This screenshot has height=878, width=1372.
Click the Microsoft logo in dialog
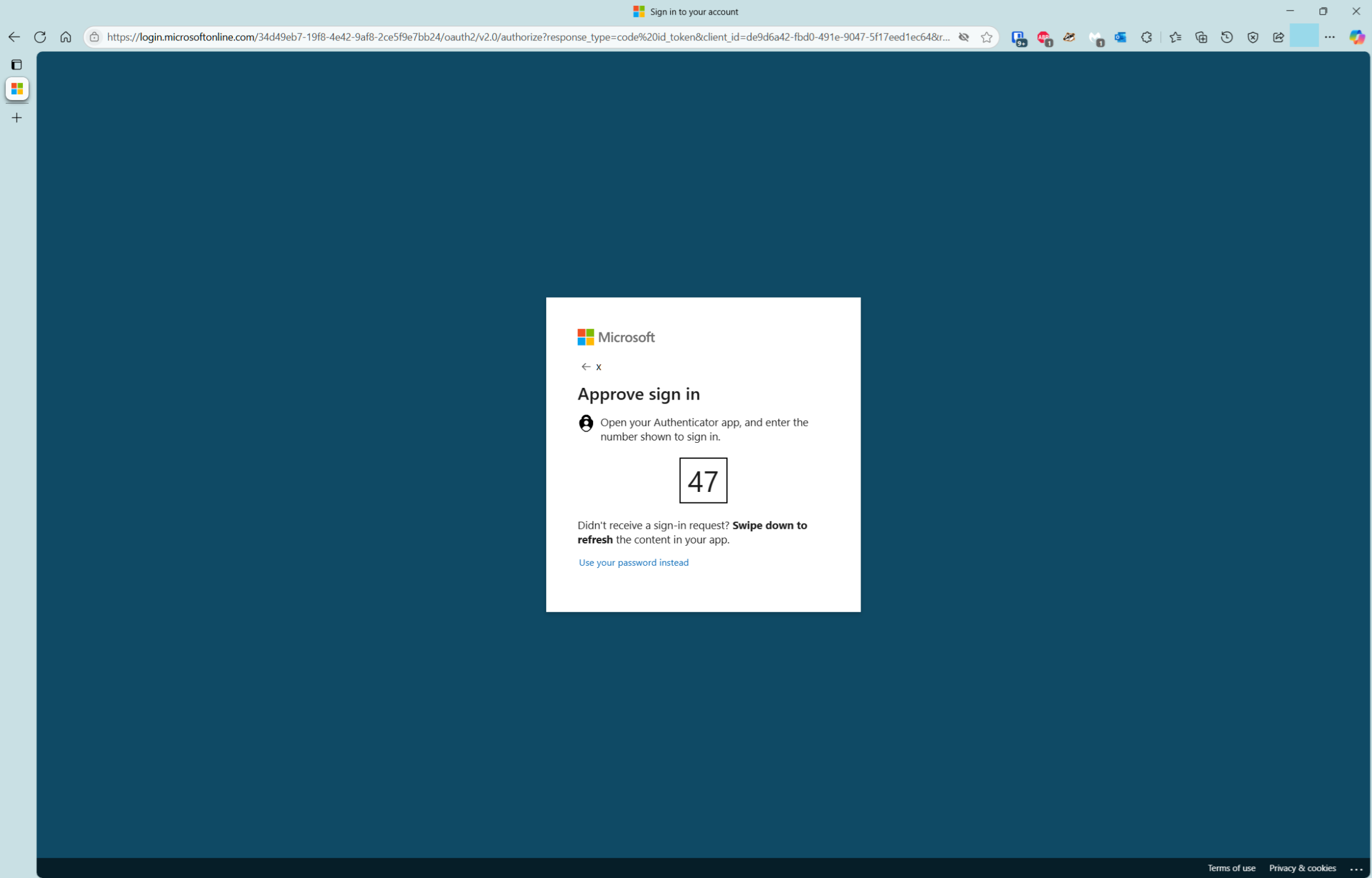coord(616,338)
